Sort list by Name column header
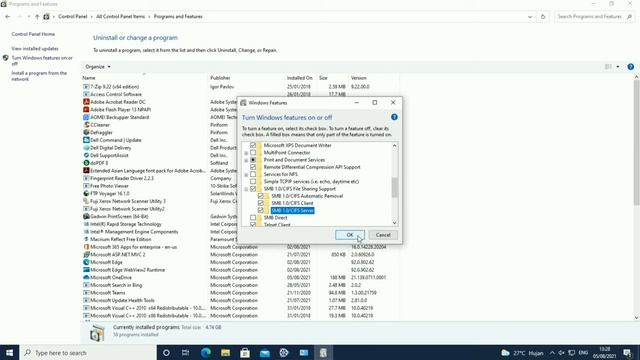Viewport: 640px width, 360px height. (x=89, y=78)
